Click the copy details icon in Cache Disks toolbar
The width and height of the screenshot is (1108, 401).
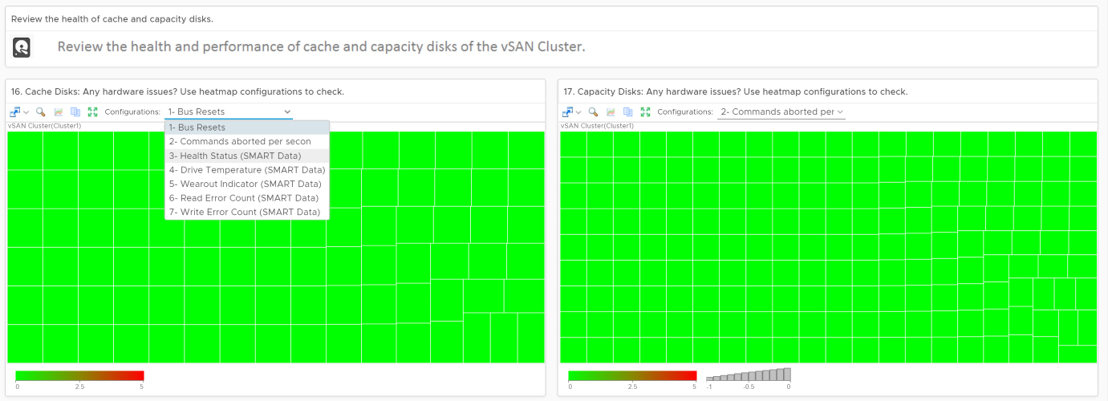[75, 112]
